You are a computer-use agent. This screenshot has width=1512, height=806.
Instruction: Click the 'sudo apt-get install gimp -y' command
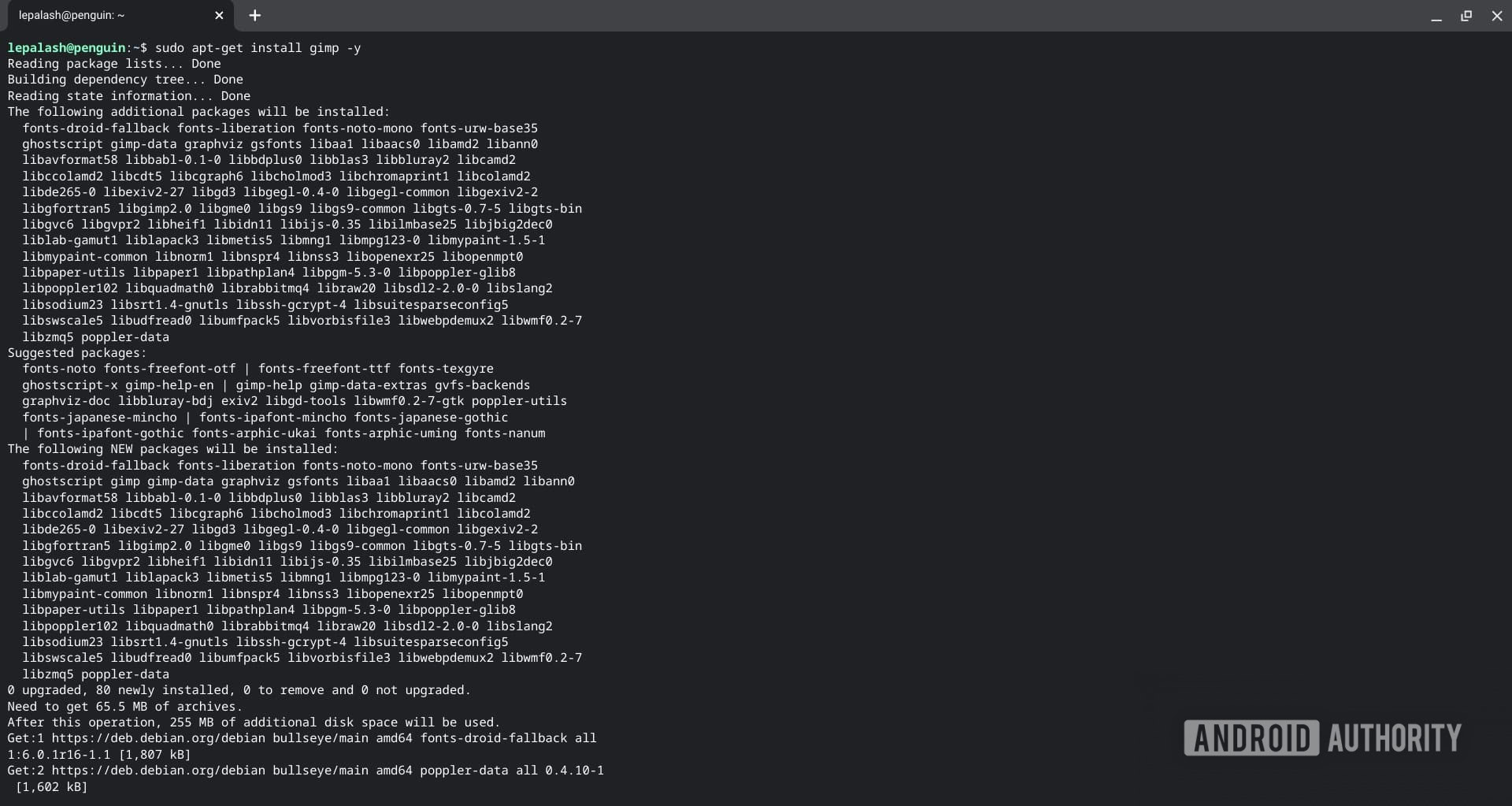tap(258, 48)
